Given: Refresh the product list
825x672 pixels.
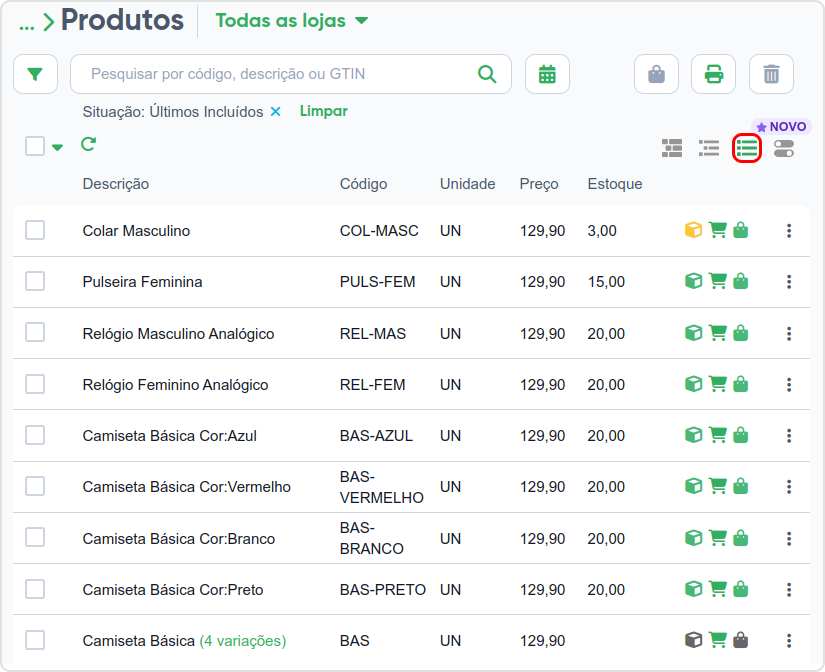Looking at the screenshot, I should click(x=88, y=144).
